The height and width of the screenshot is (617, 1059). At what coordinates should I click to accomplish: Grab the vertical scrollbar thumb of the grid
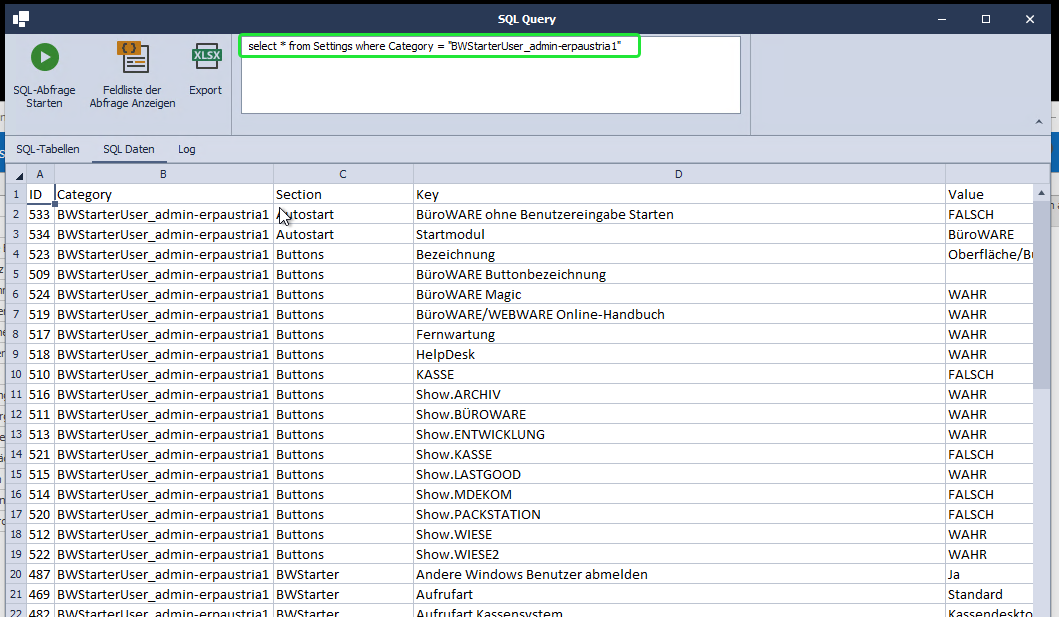click(1041, 294)
